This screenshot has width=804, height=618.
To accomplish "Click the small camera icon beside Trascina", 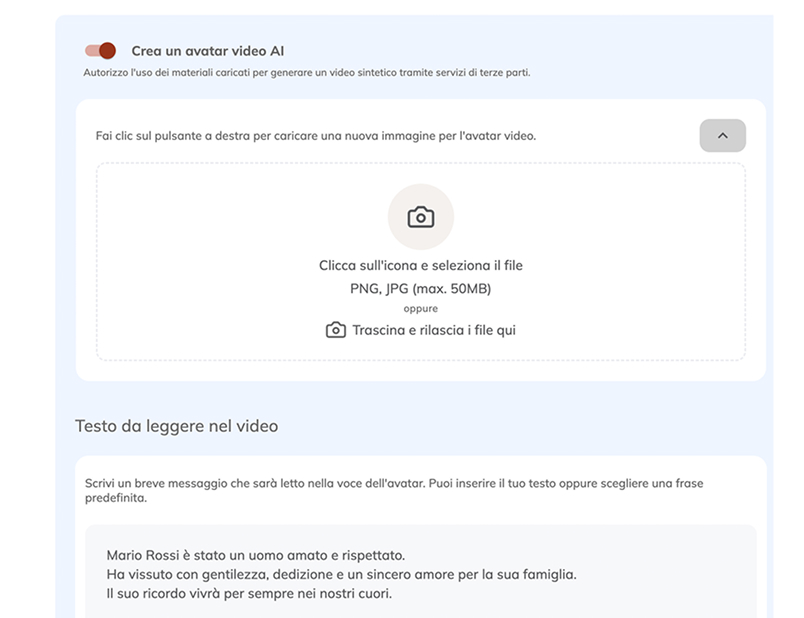I will [336, 330].
